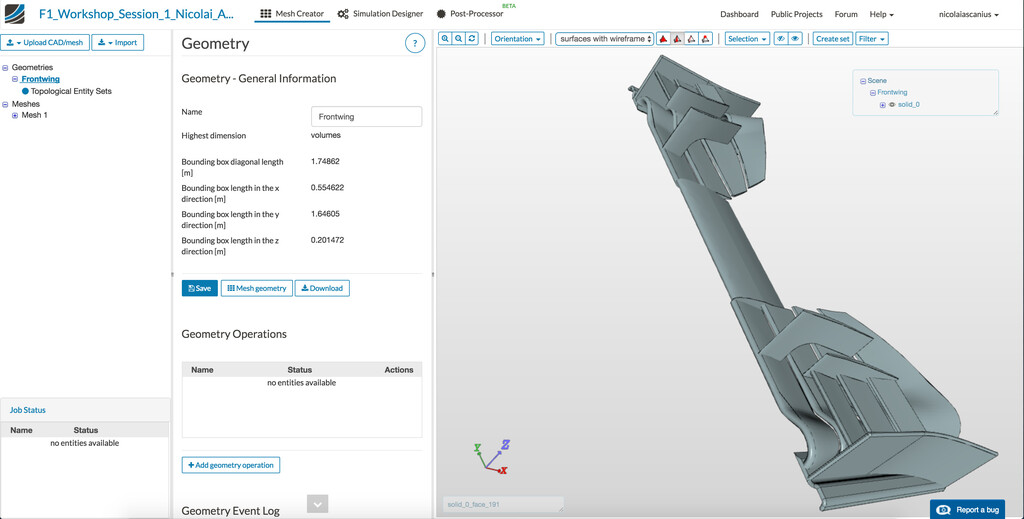Click the zoom in magnifier icon
The height and width of the screenshot is (519, 1024).
[445, 39]
